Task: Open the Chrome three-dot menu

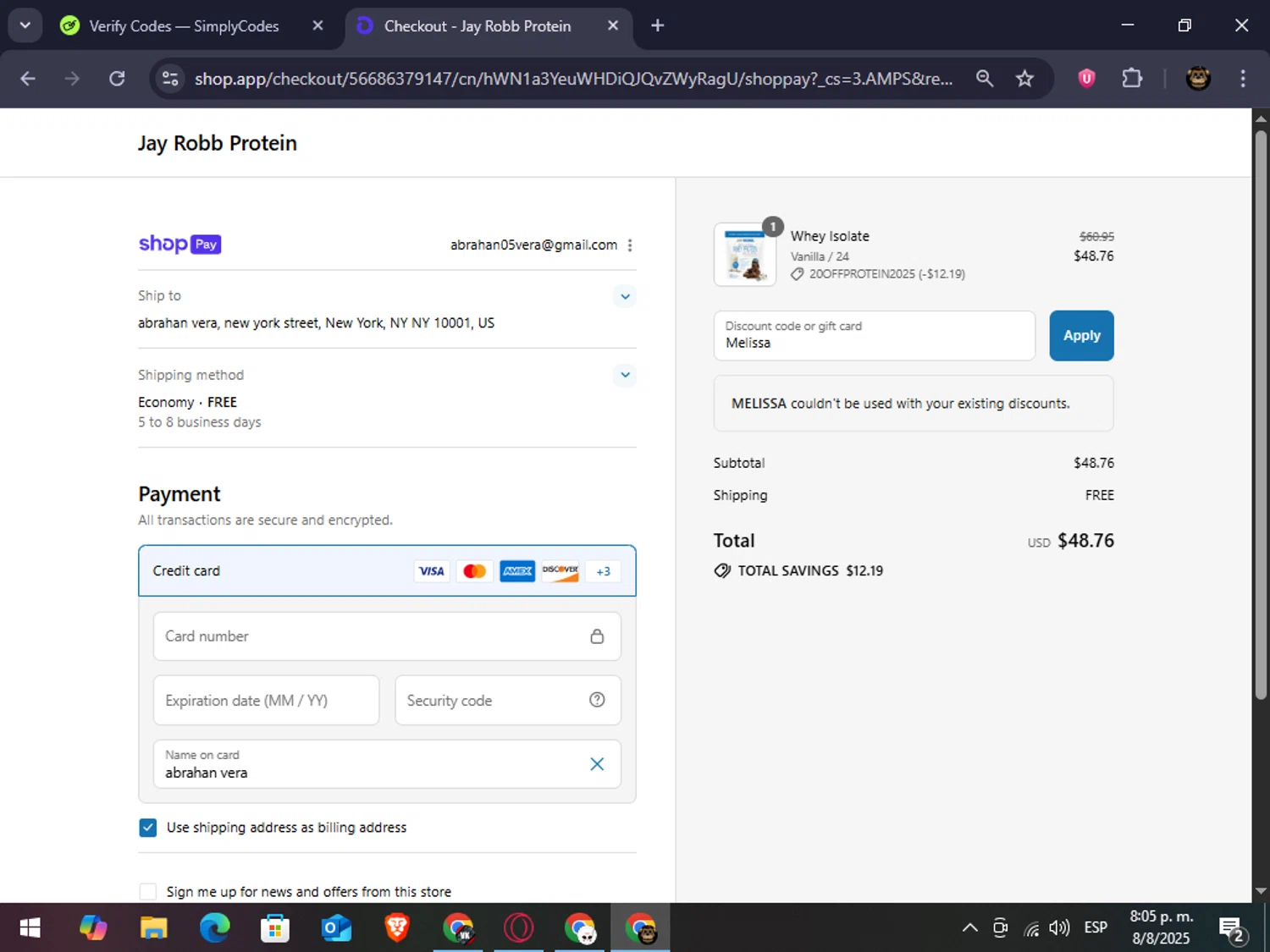Action: click(x=1243, y=79)
